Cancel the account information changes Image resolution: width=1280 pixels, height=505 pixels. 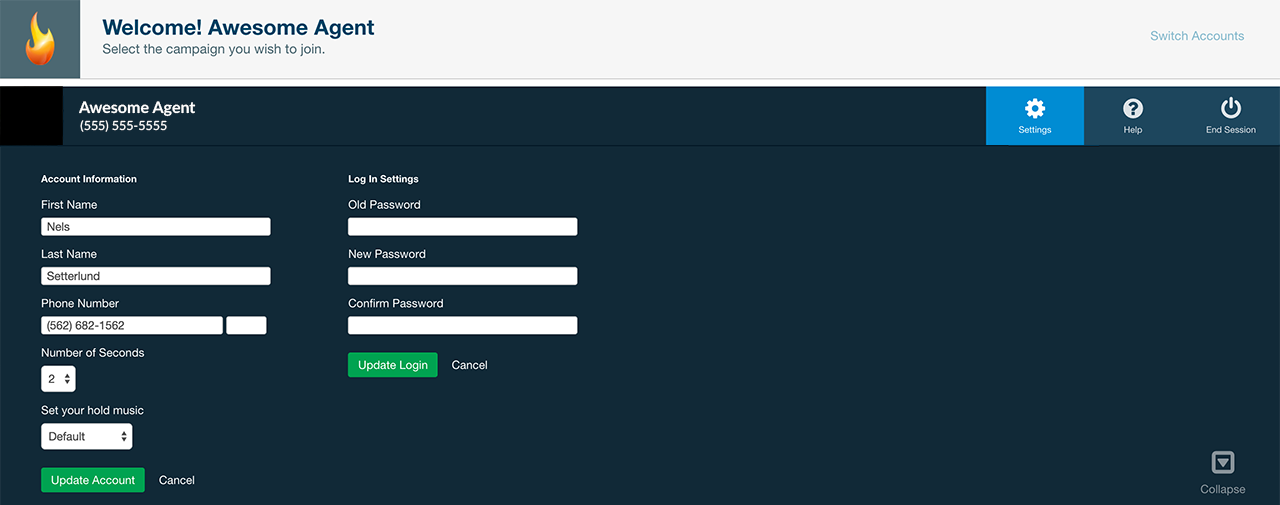(177, 481)
